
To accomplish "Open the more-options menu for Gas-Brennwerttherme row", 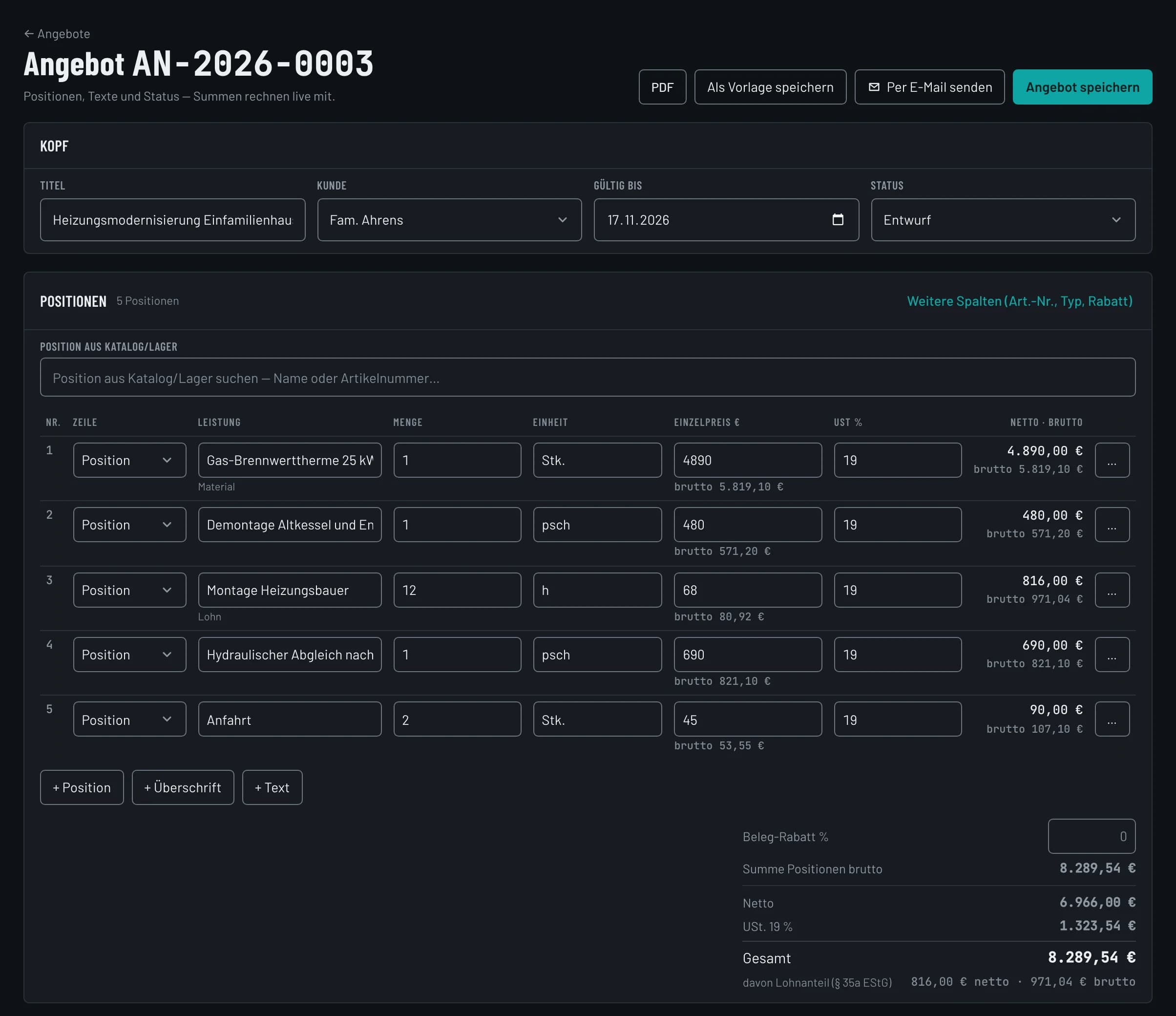I will click(1112, 460).
